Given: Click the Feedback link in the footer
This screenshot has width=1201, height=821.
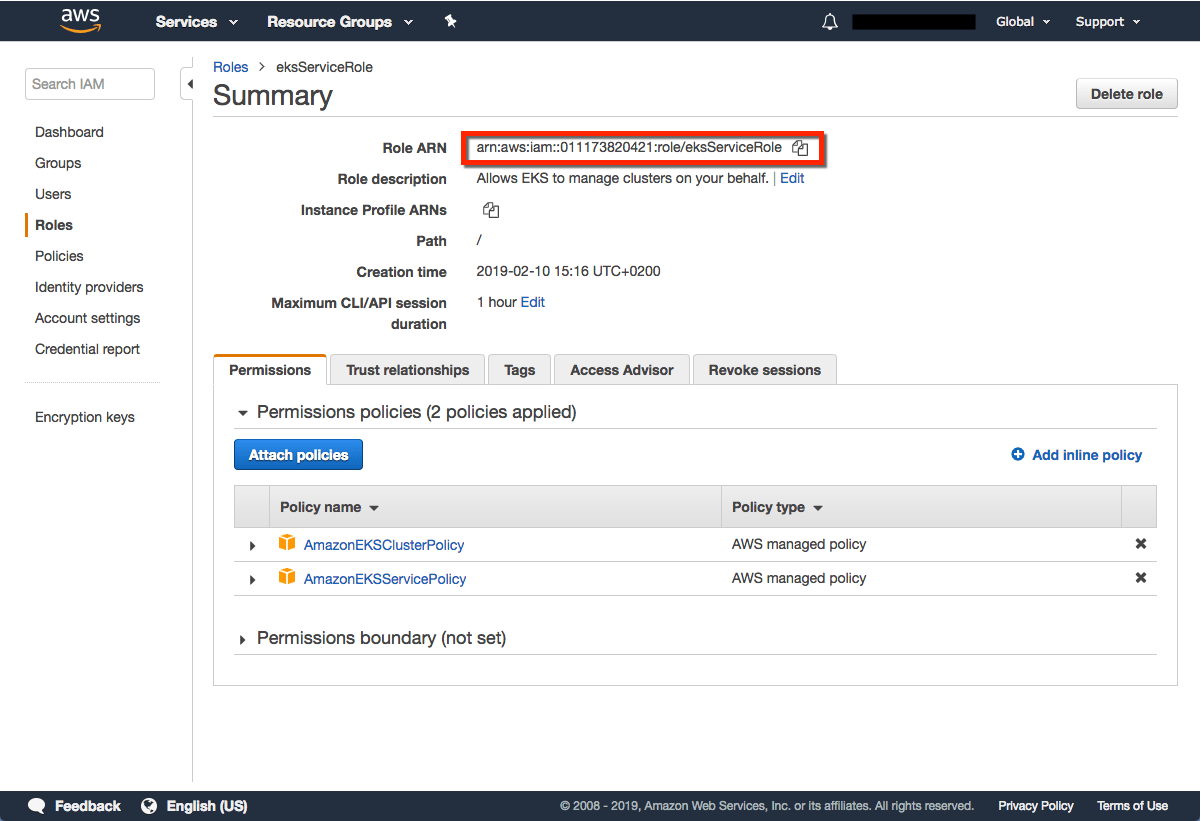Looking at the screenshot, I should pyautogui.click(x=88, y=806).
